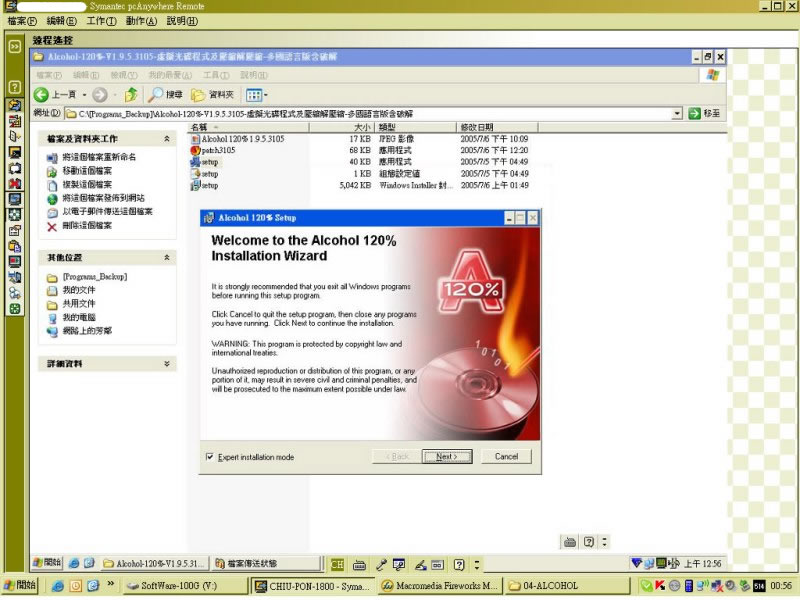Click the 複製這個檔案 task link
Image resolution: width=800 pixels, height=600 pixels.
pyautogui.click(x=87, y=184)
